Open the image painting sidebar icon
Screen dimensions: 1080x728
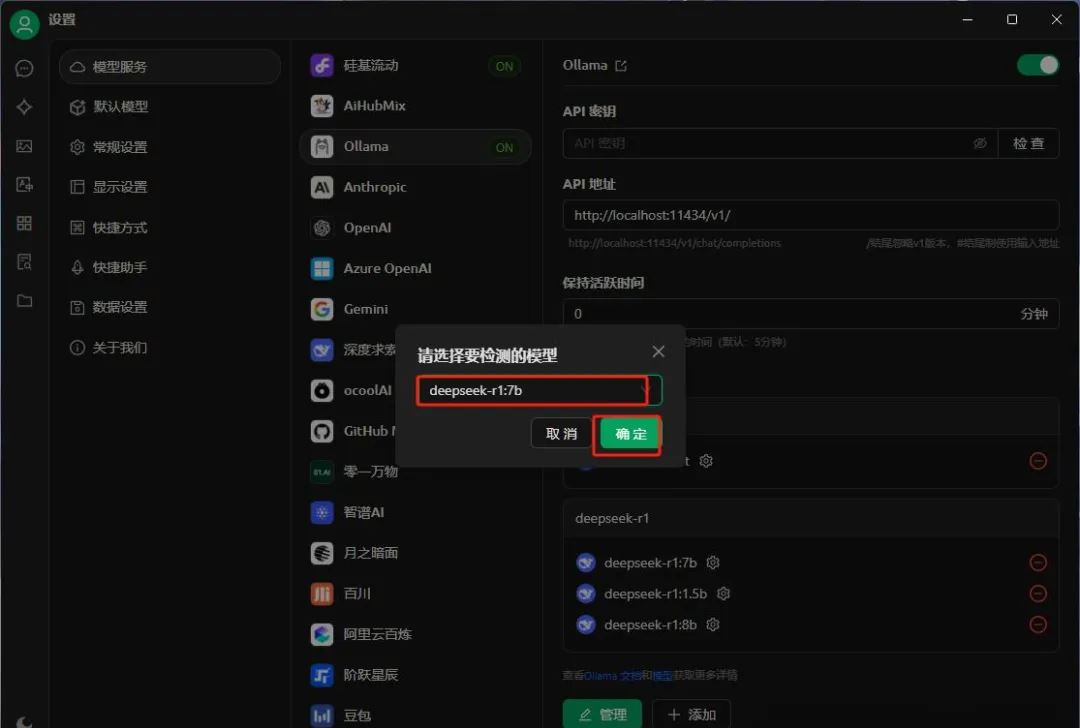[x=24, y=146]
